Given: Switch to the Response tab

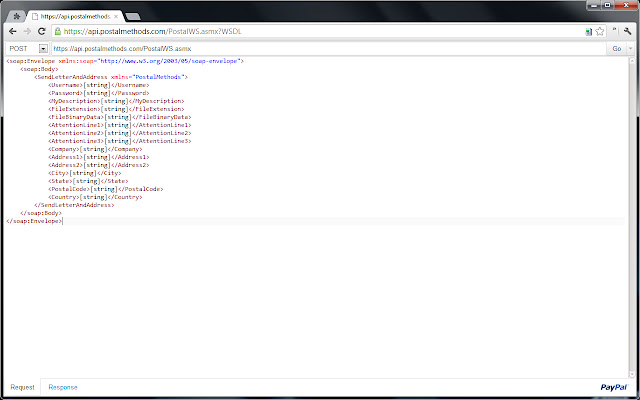Looking at the screenshot, I should point(63,387).
